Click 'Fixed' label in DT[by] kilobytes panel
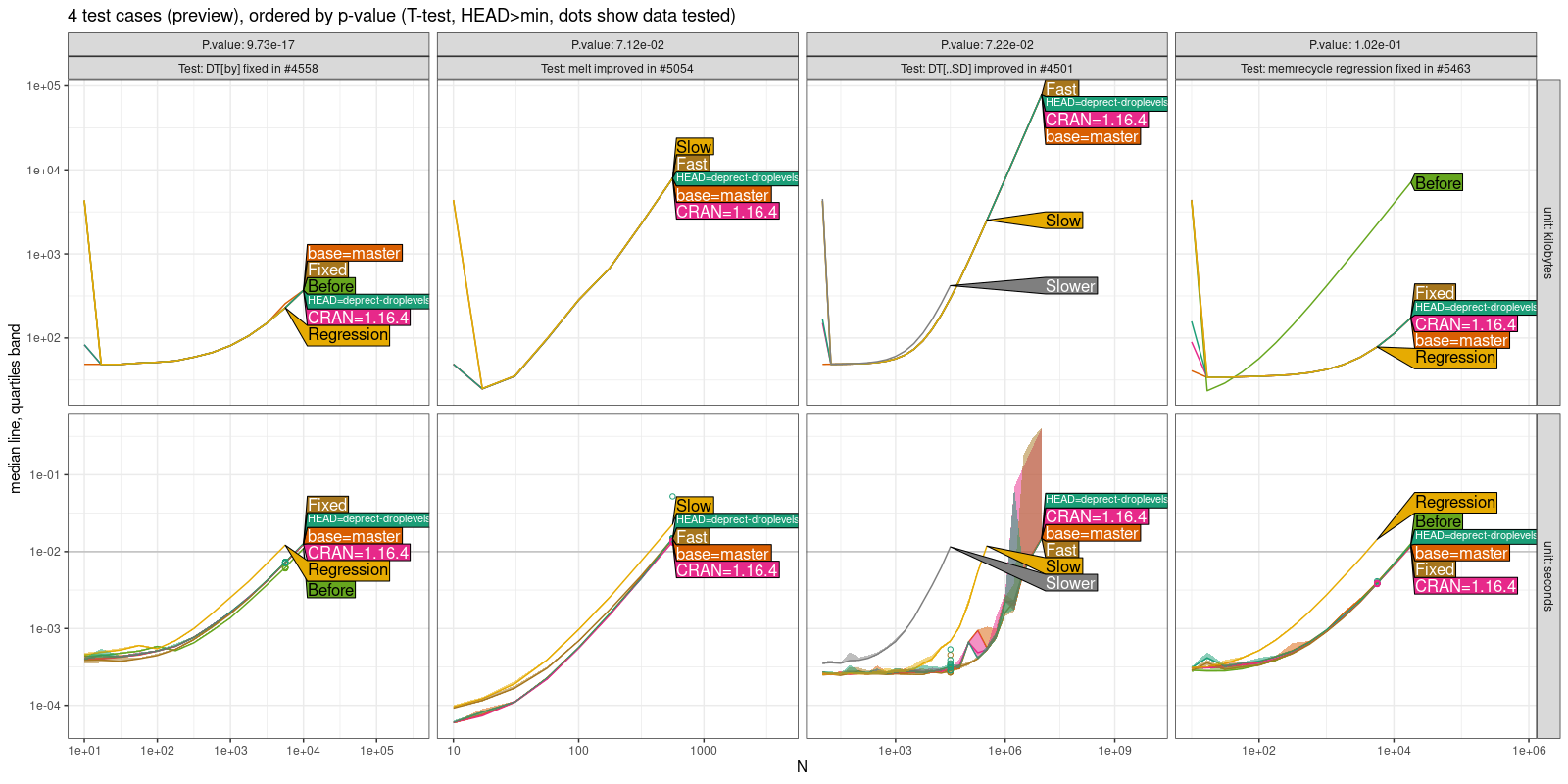The image size is (1568, 784). (327, 269)
